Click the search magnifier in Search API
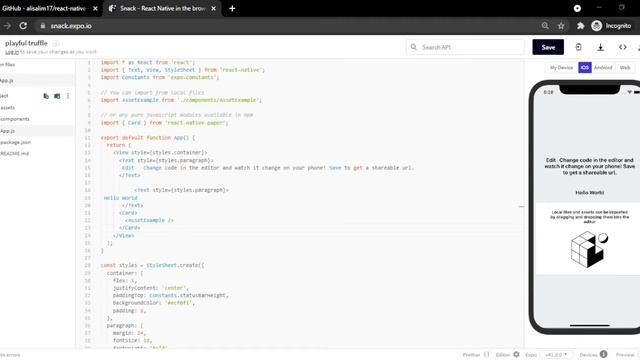The image size is (640, 360). tap(413, 47)
